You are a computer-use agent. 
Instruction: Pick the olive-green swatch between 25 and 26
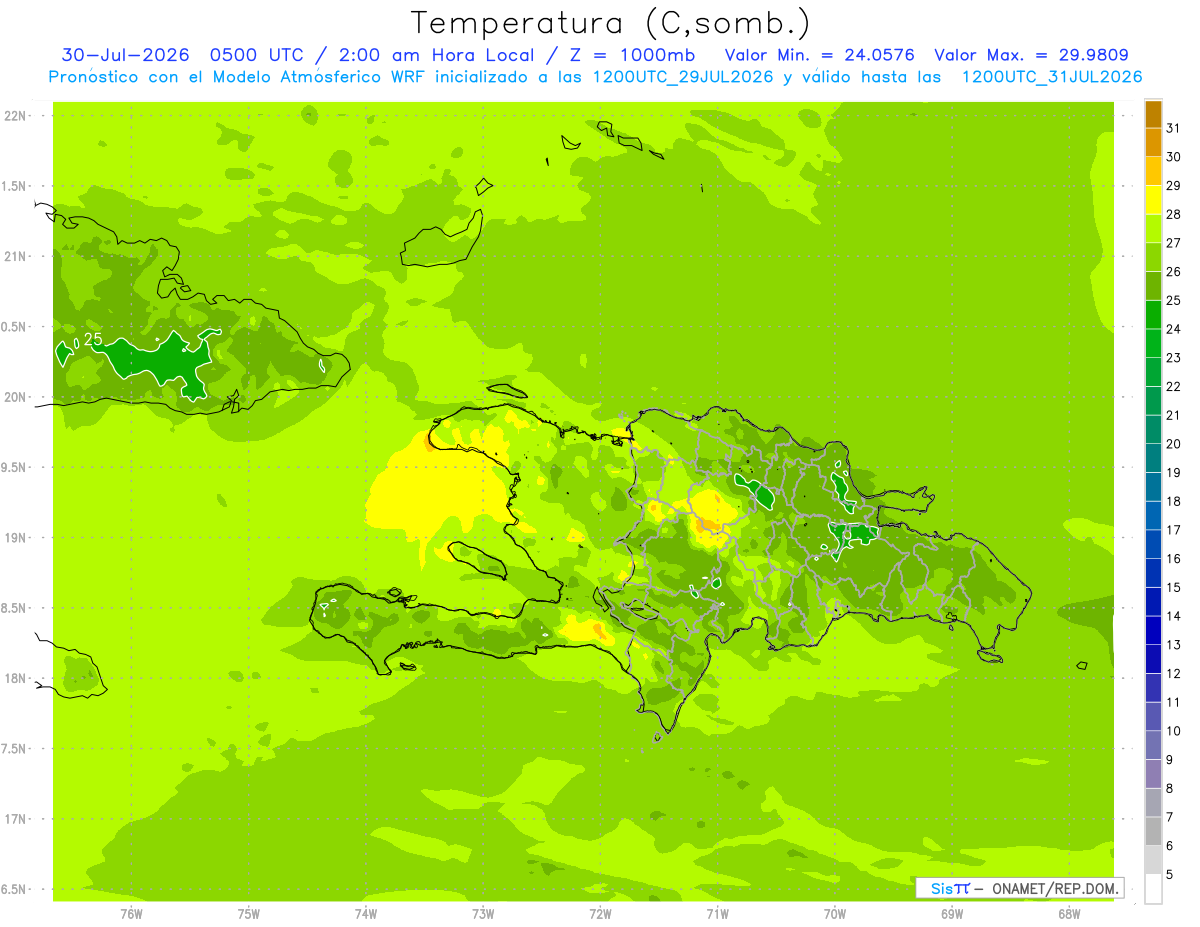[x=1153, y=286]
